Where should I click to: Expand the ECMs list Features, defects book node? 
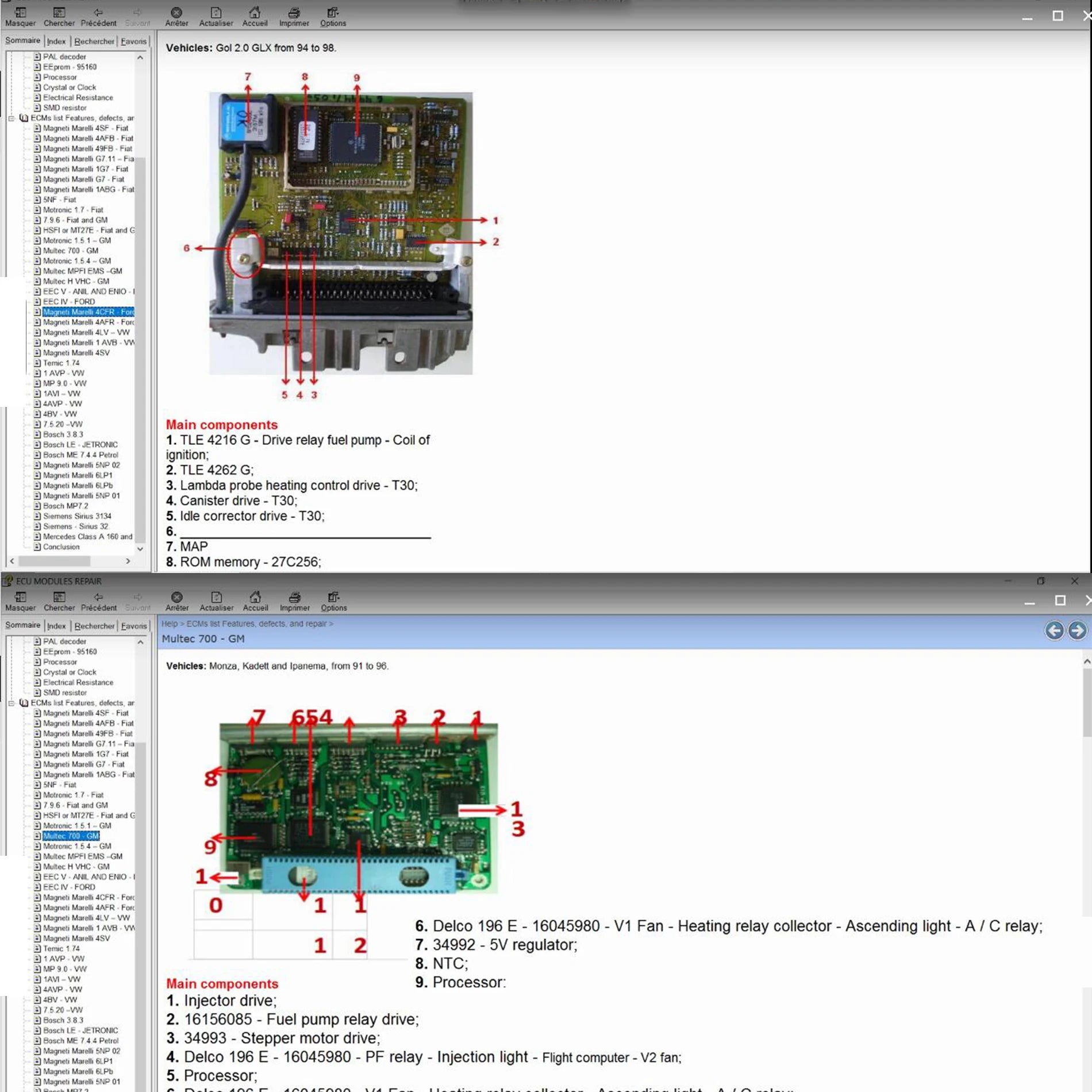13,117
